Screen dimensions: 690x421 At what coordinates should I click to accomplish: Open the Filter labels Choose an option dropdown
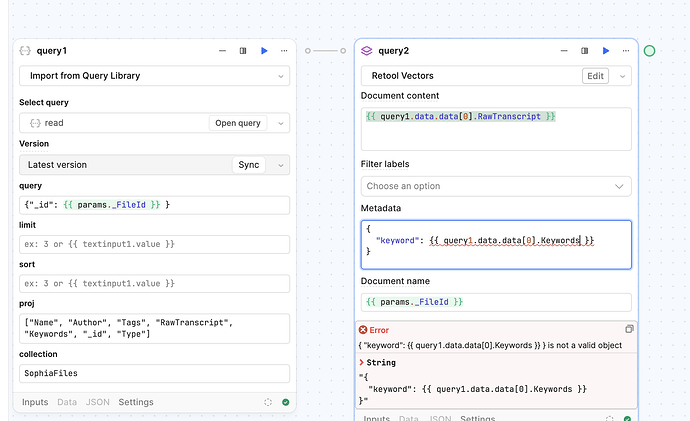pos(496,186)
